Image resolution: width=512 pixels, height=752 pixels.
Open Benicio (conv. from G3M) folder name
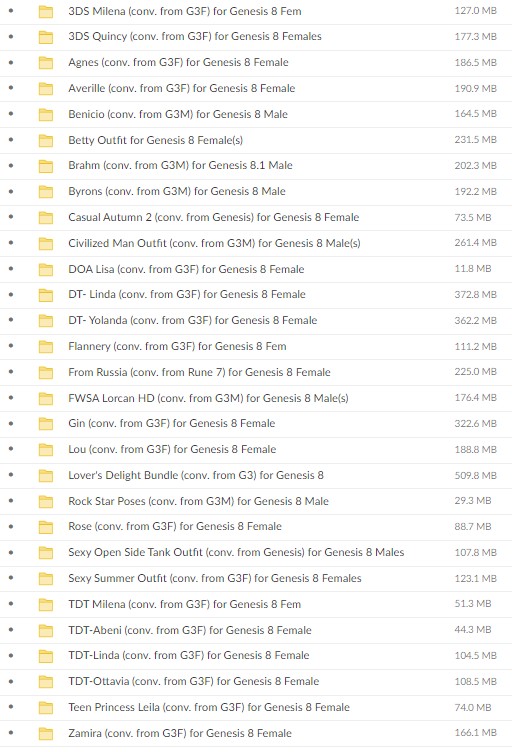pos(178,114)
